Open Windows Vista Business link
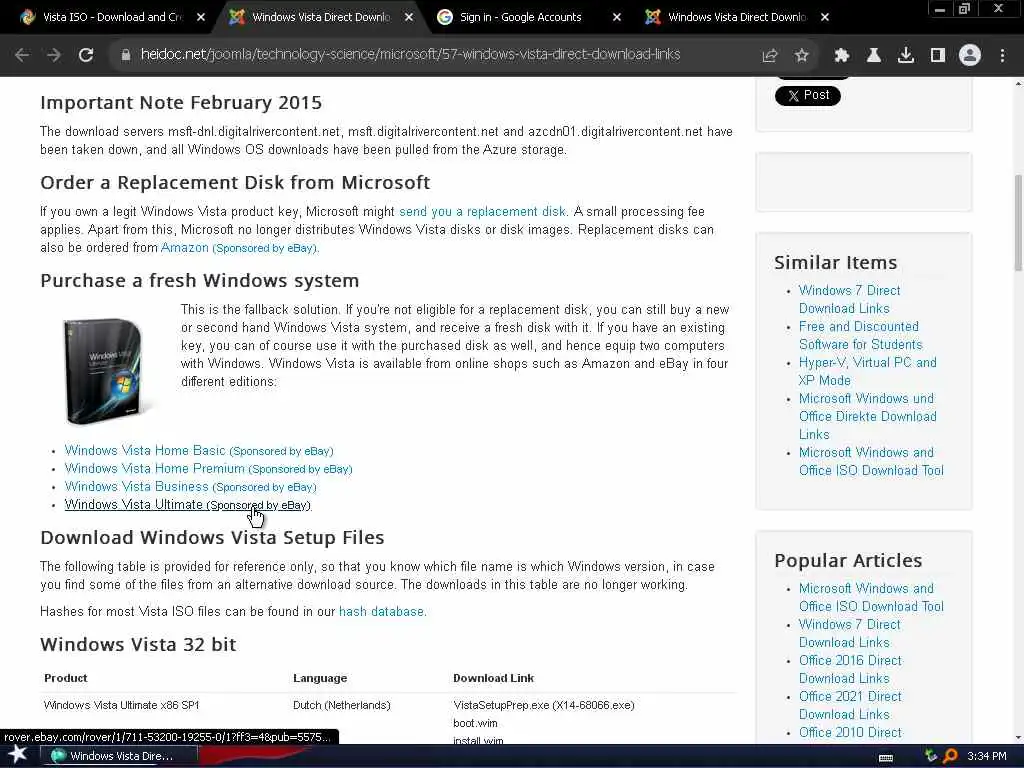Image resolution: width=1024 pixels, height=768 pixels. click(x=190, y=487)
